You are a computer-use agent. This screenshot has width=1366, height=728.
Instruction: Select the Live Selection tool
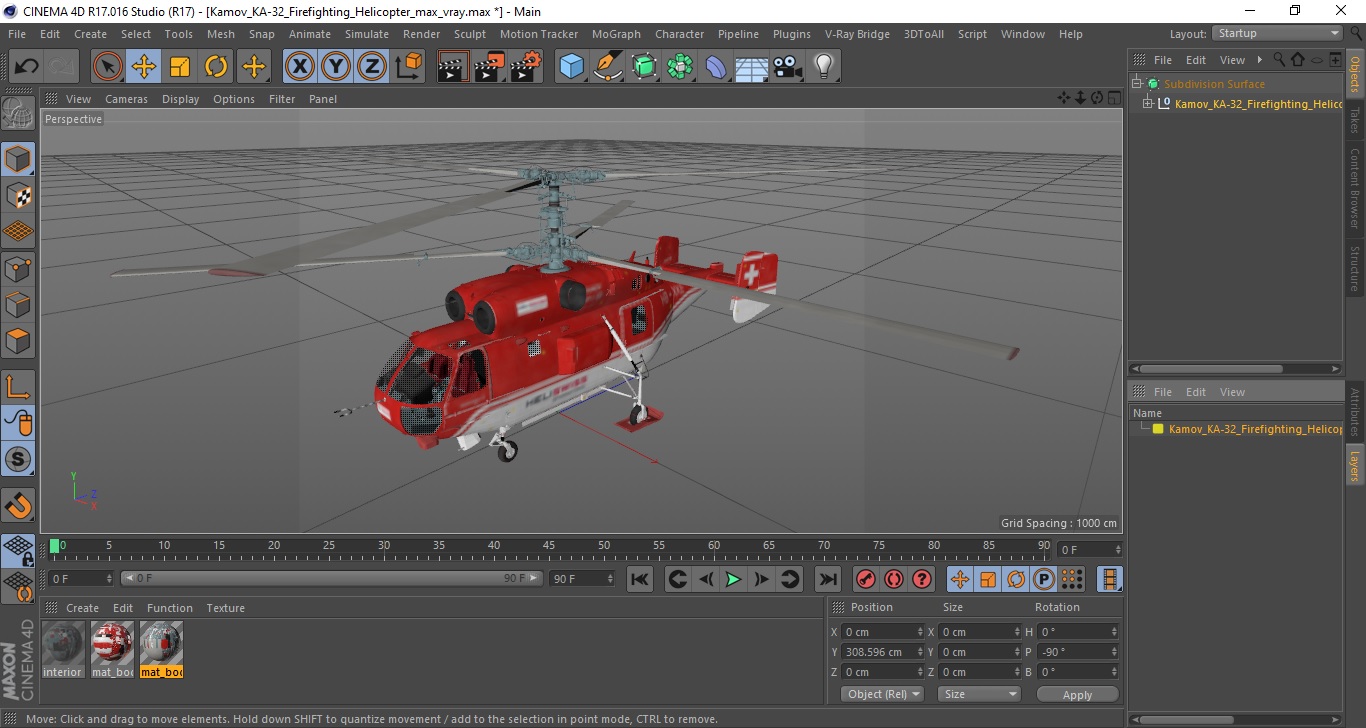(x=108, y=67)
